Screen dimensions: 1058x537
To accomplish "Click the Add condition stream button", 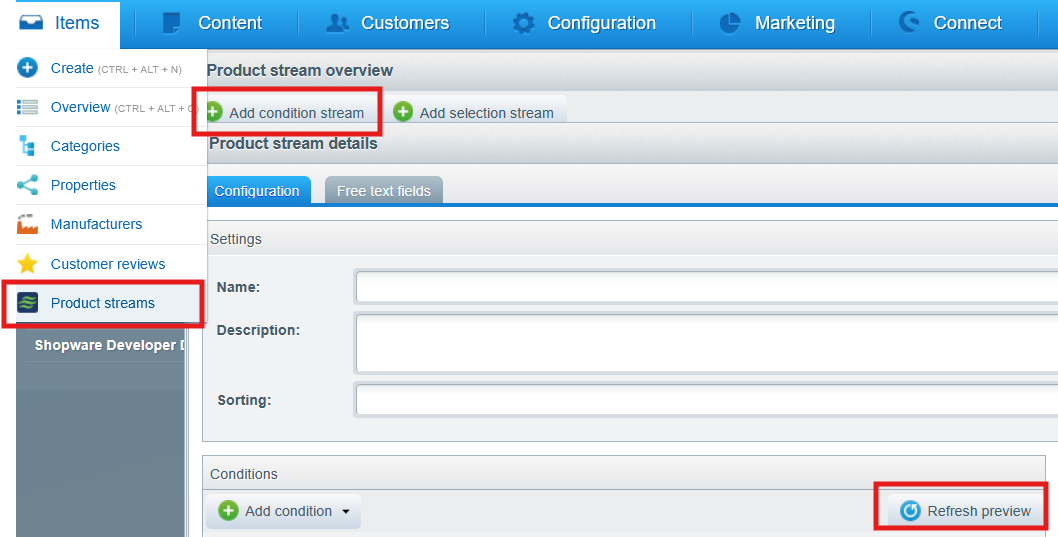I will pyautogui.click(x=290, y=113).
